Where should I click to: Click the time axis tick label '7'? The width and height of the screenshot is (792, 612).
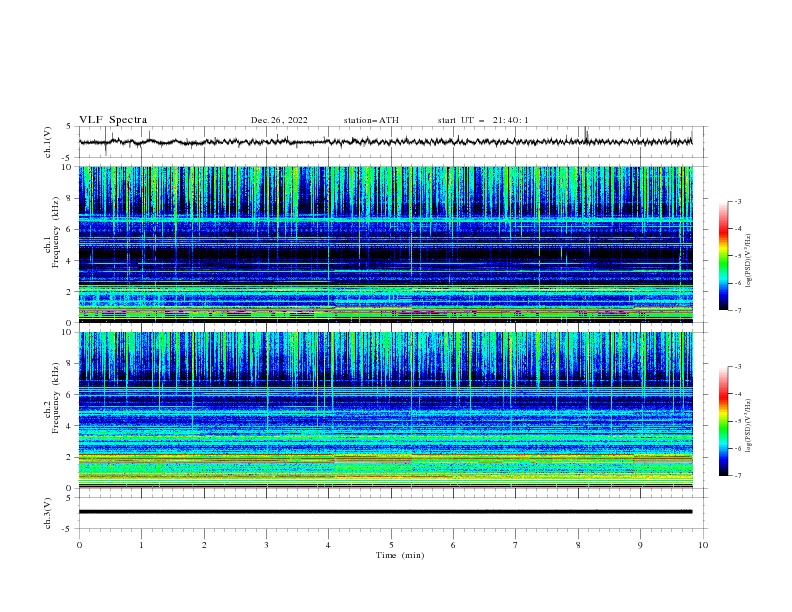click(x=516, y=545)
